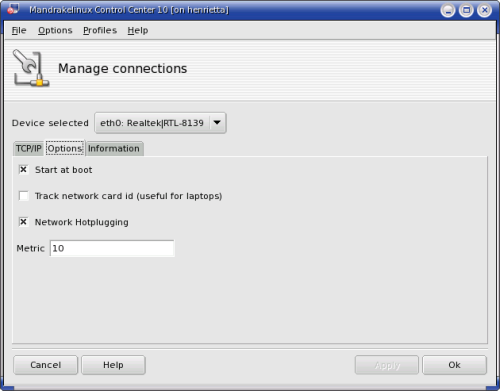
Task: Open the Profiles menu
Action: [100, 30]
